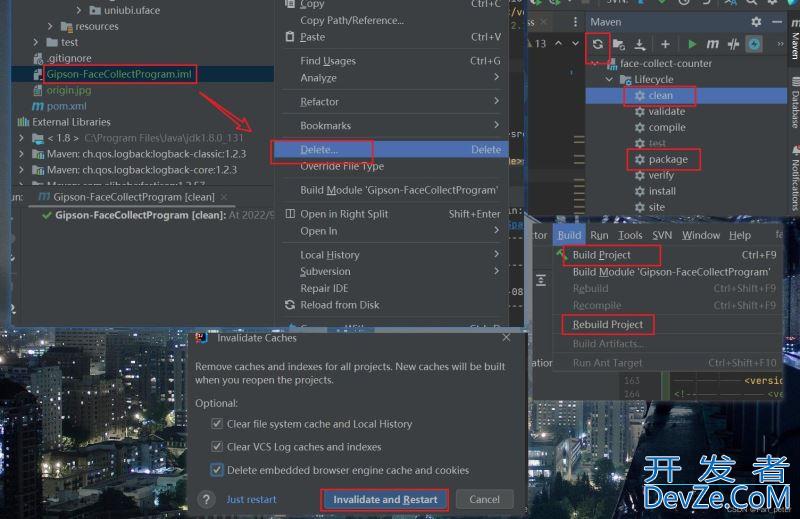Click the Open in Right Split icon
This screenshot has width=800, height=519.
(x=290, y=214)
